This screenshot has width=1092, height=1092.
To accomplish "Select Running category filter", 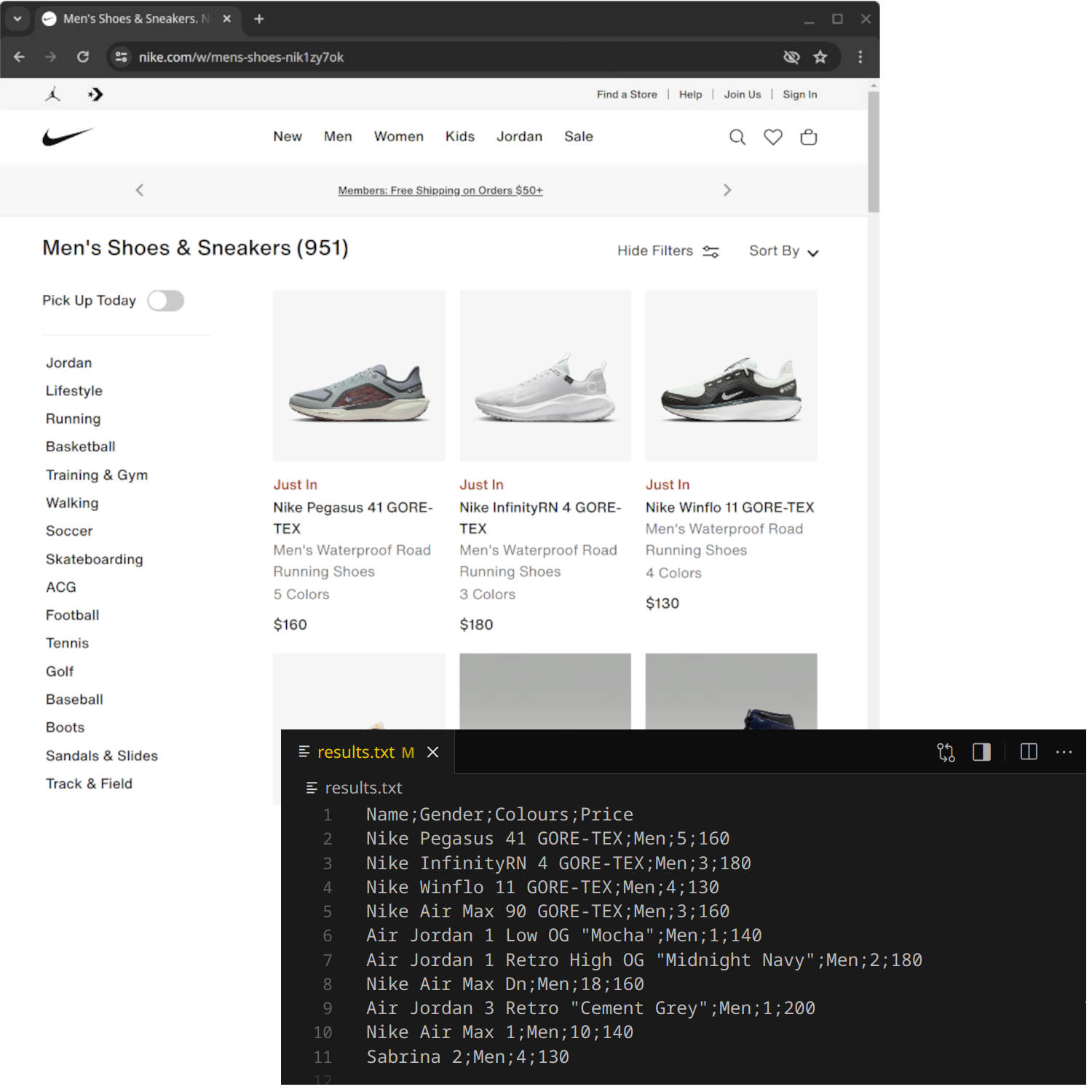I will point(74,419).
